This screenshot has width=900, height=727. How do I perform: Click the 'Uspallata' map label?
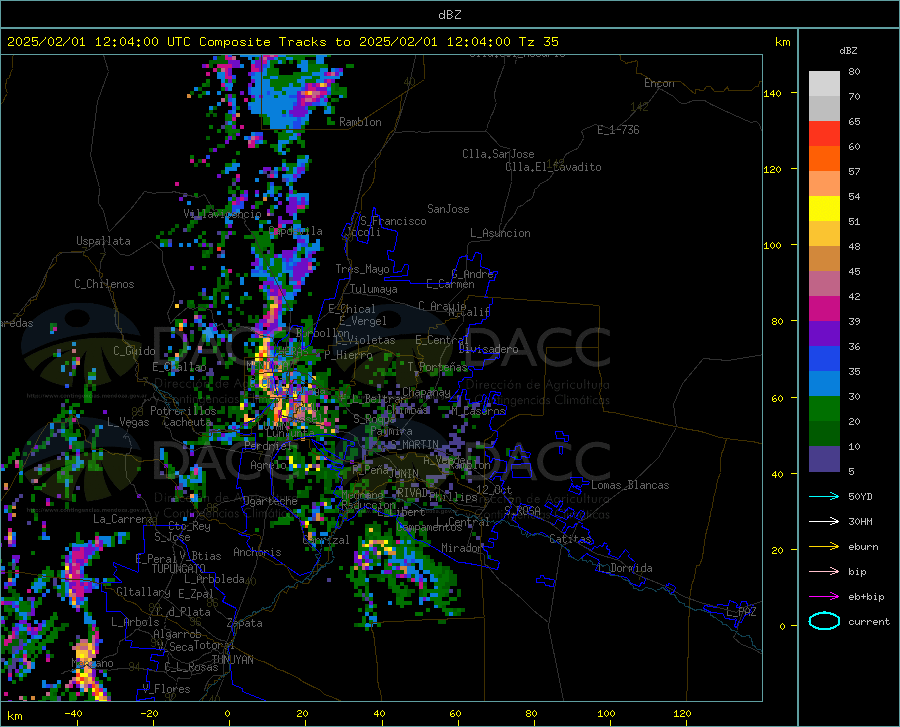[103, 241]
